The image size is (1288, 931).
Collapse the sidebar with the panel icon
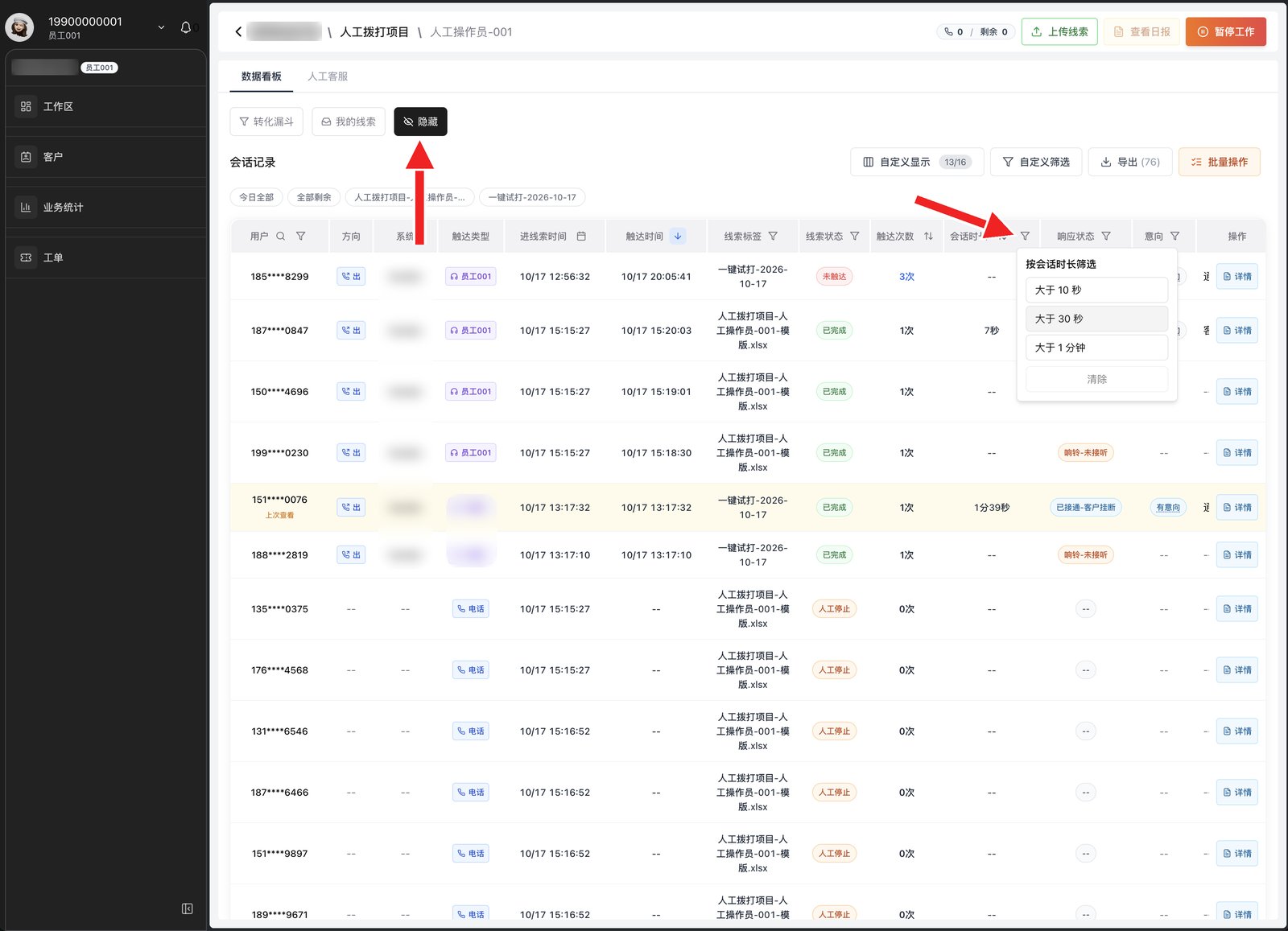(188, 908)
